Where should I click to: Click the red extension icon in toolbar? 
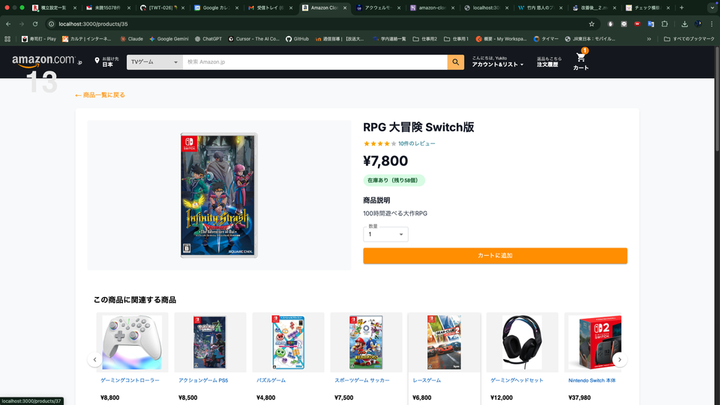pyautogui.click(x=637, y=24)
